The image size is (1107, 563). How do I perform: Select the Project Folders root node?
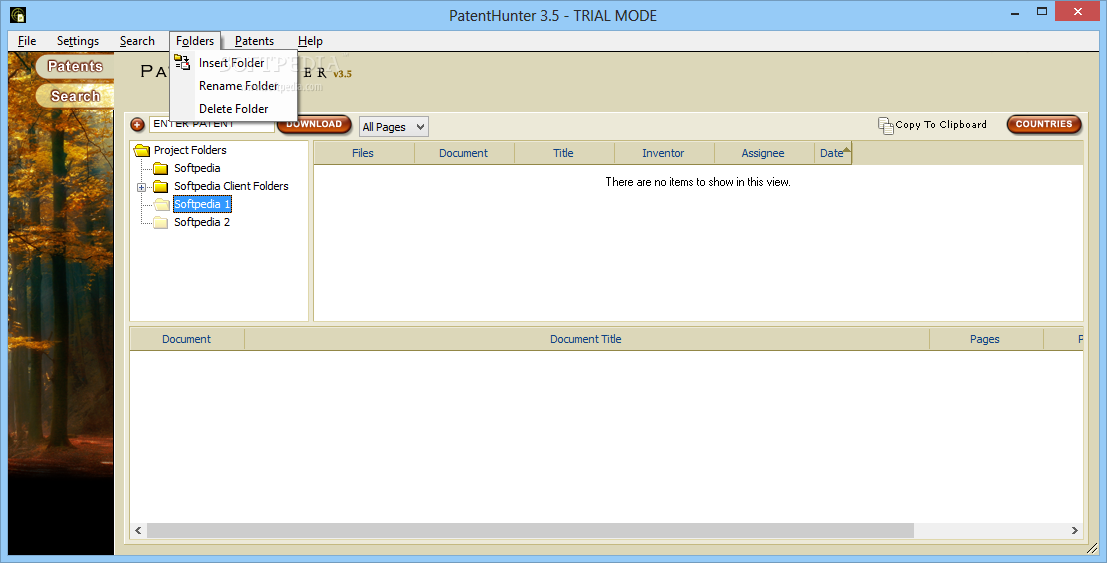tap(190, 150)
